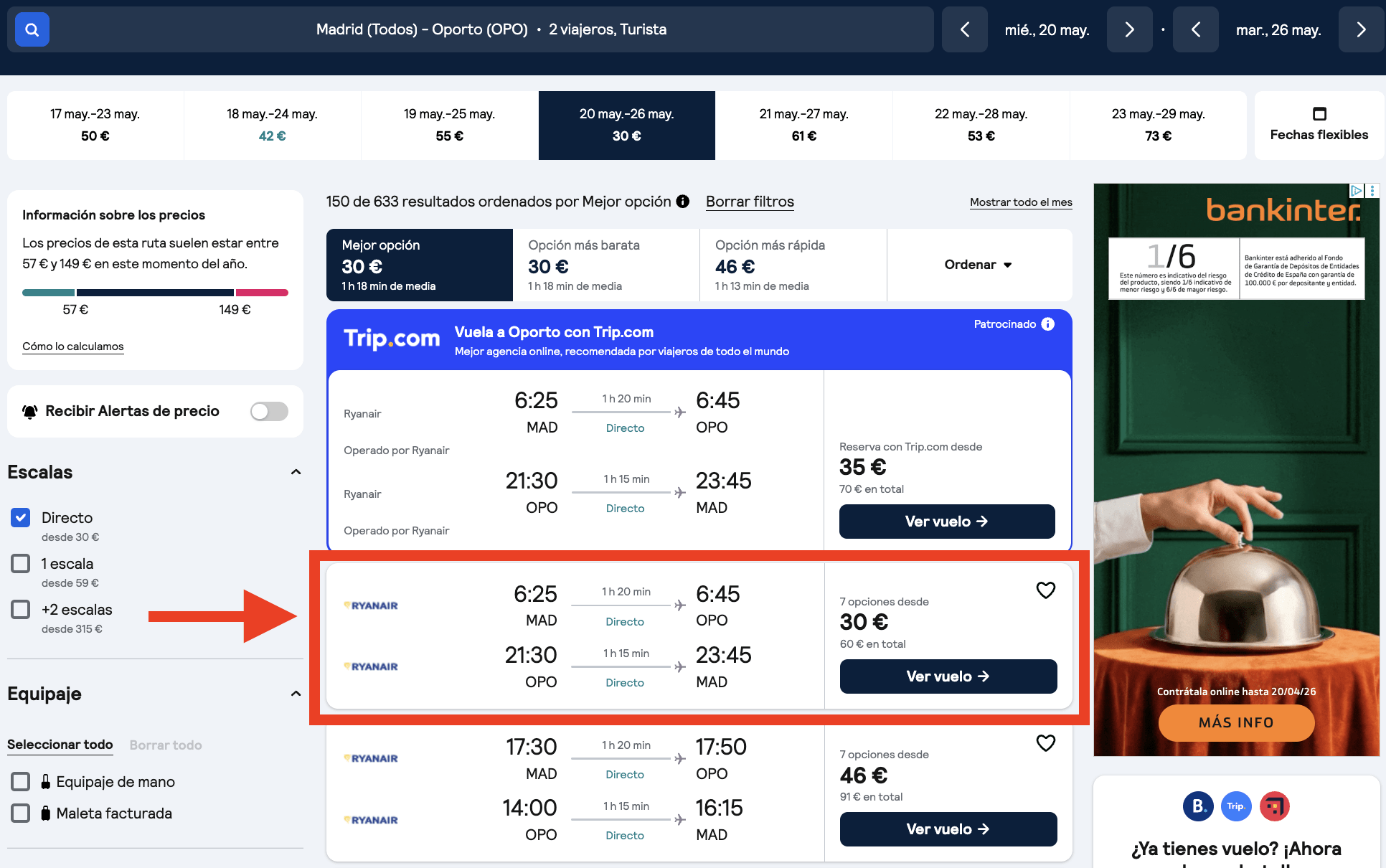Click info icon next to Mejor opción
This screenshot has height=868, width=1386.
click(683, 202)
